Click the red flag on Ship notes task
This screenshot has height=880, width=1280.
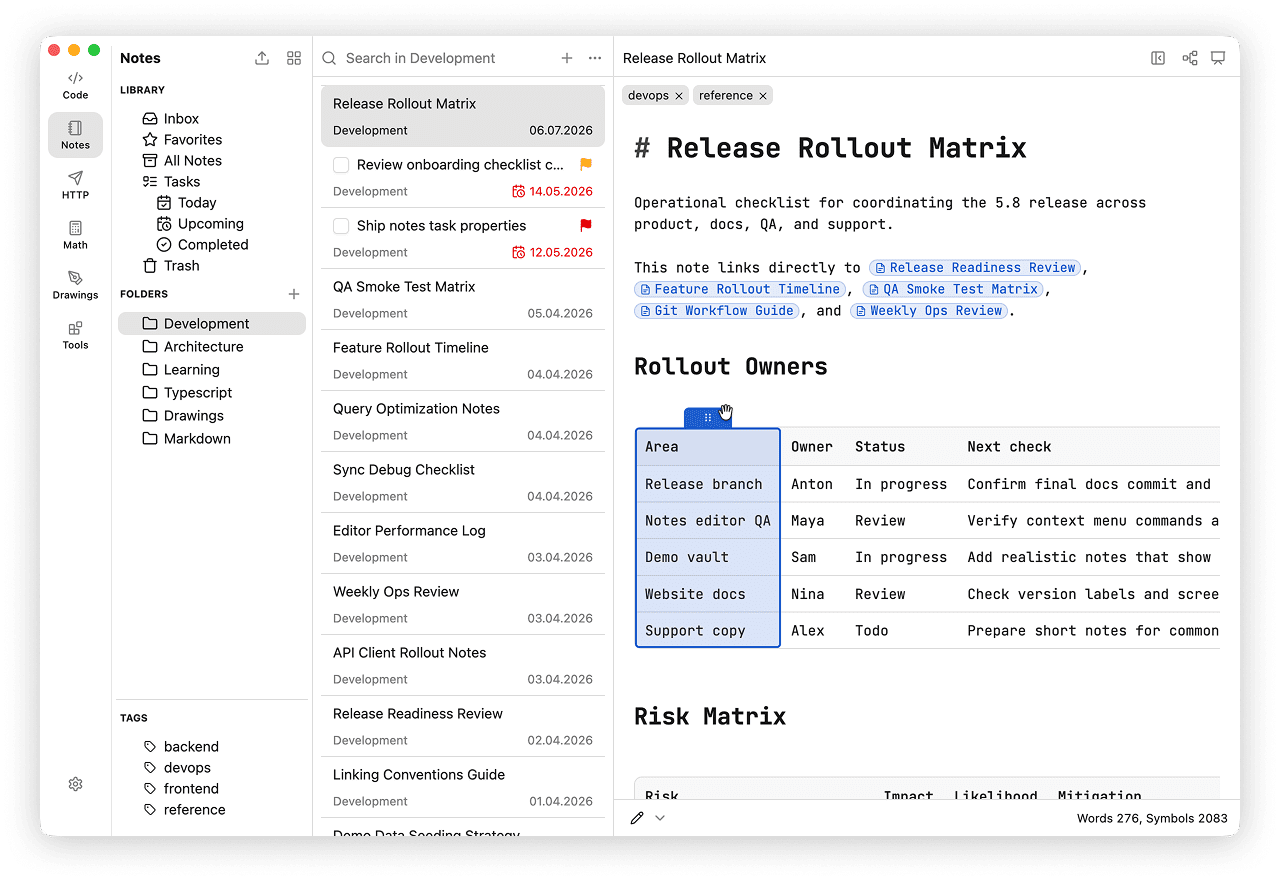coord(586,225)
